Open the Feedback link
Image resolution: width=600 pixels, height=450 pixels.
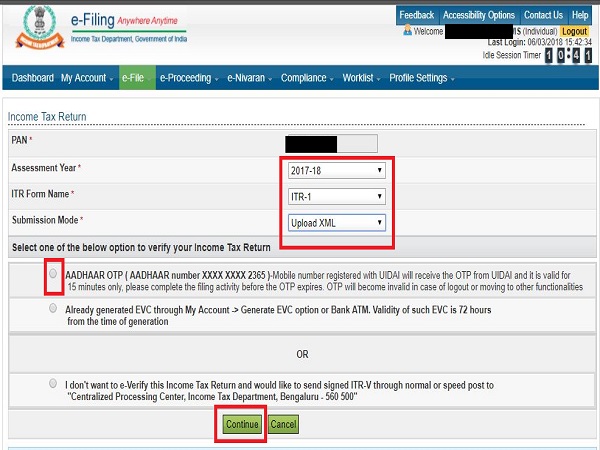pyautogui.click(x=416, y=15)
